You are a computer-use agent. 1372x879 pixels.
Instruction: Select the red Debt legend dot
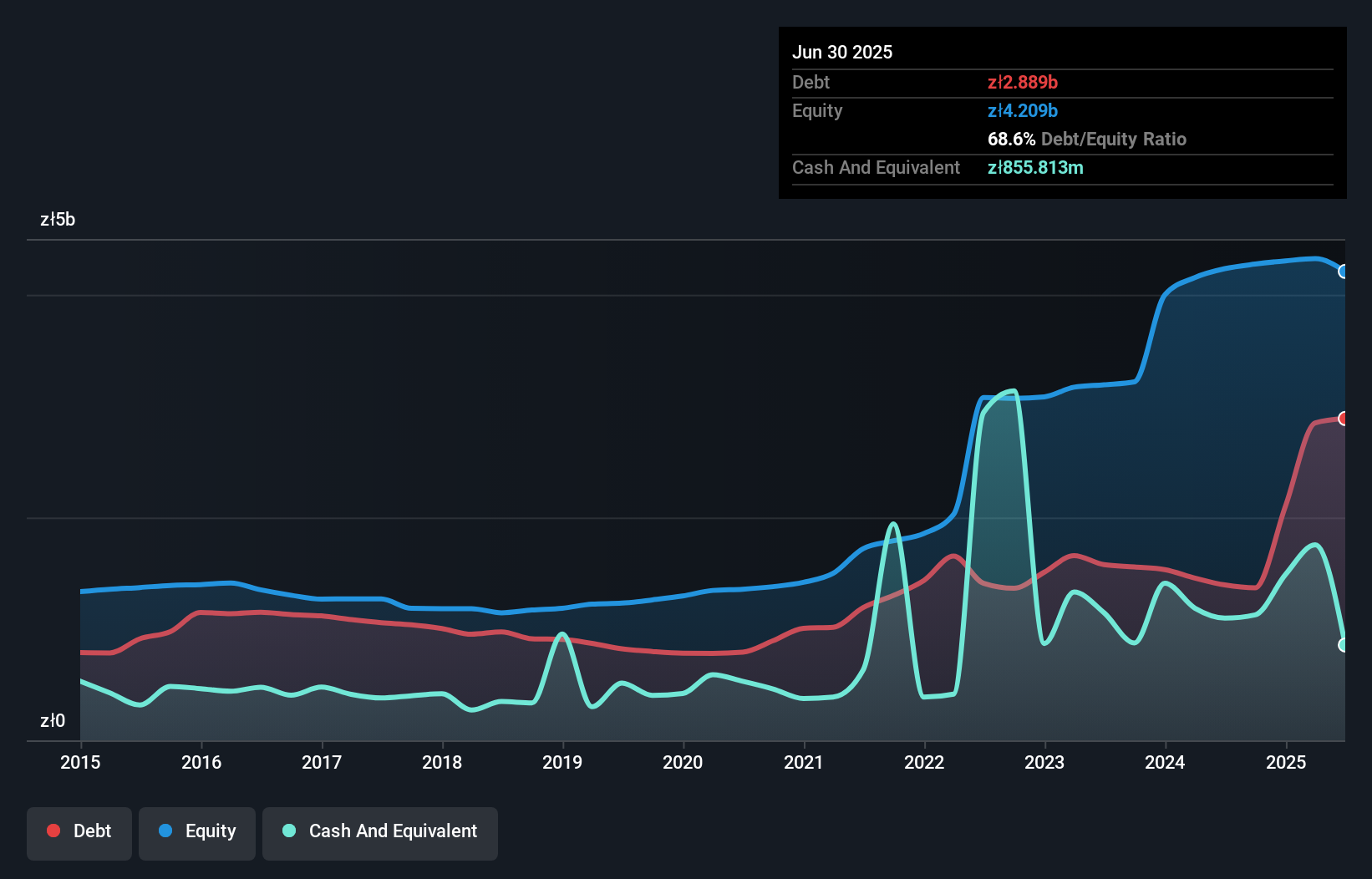click(x=53, y=831)
